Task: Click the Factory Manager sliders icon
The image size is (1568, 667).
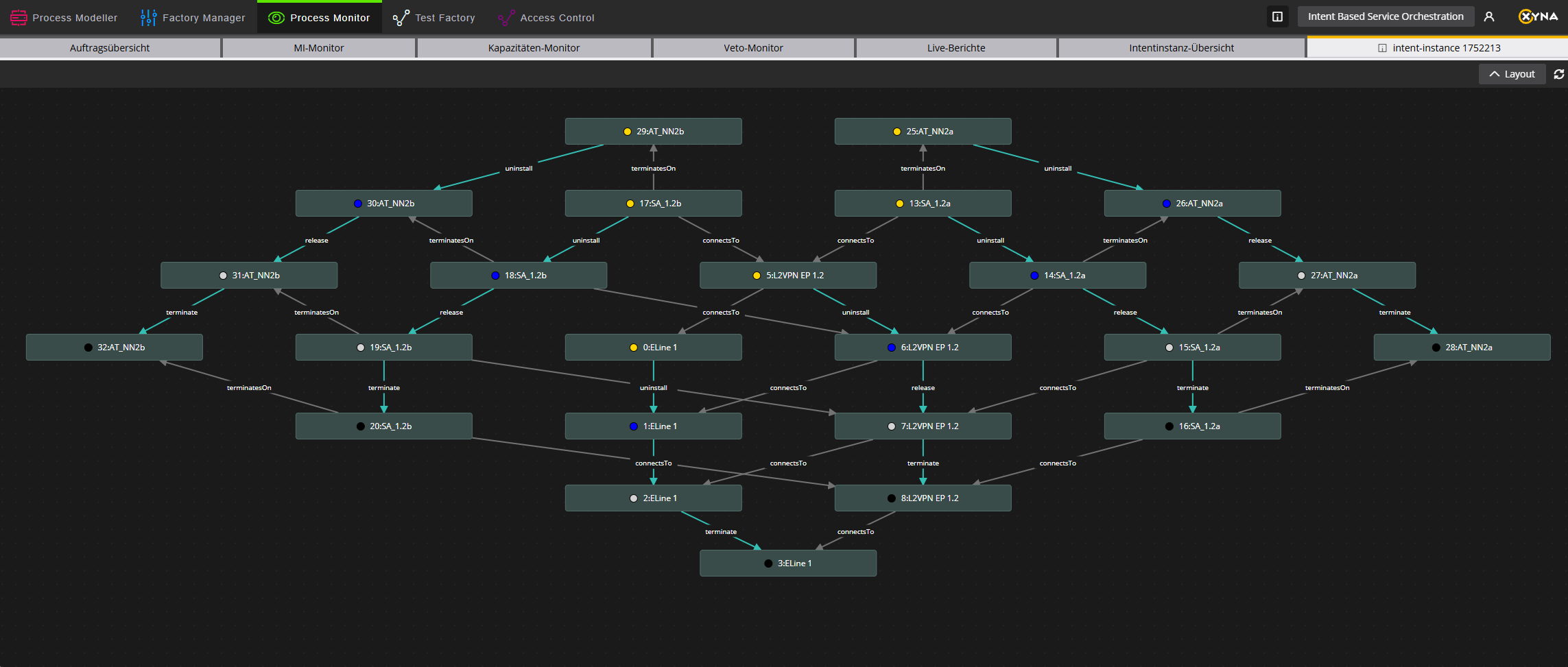Action: click(x=148, y=18)
